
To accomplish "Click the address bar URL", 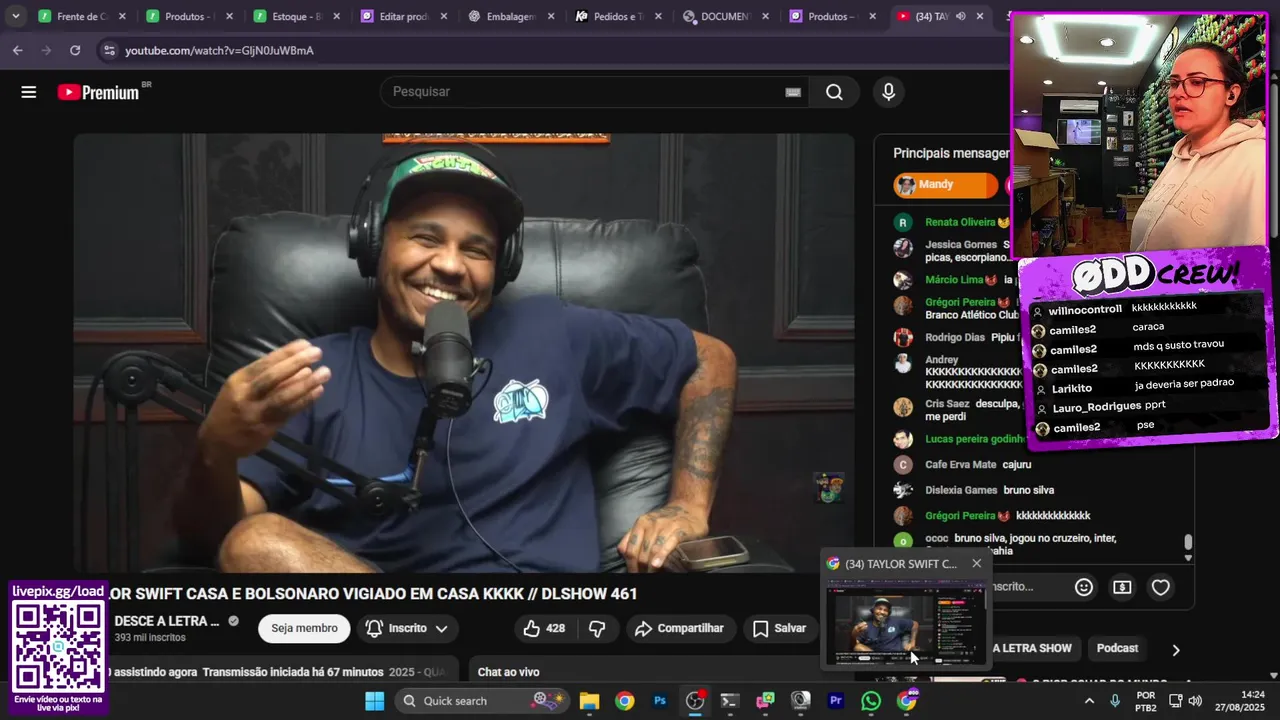I will point(219,50).
